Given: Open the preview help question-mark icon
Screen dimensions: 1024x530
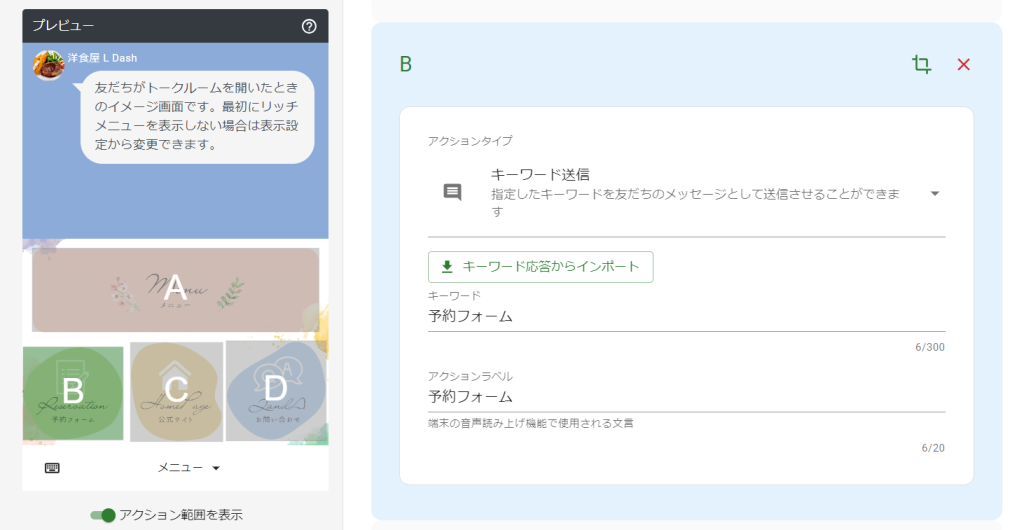Looking at the screenshot, I should point(309,26).
